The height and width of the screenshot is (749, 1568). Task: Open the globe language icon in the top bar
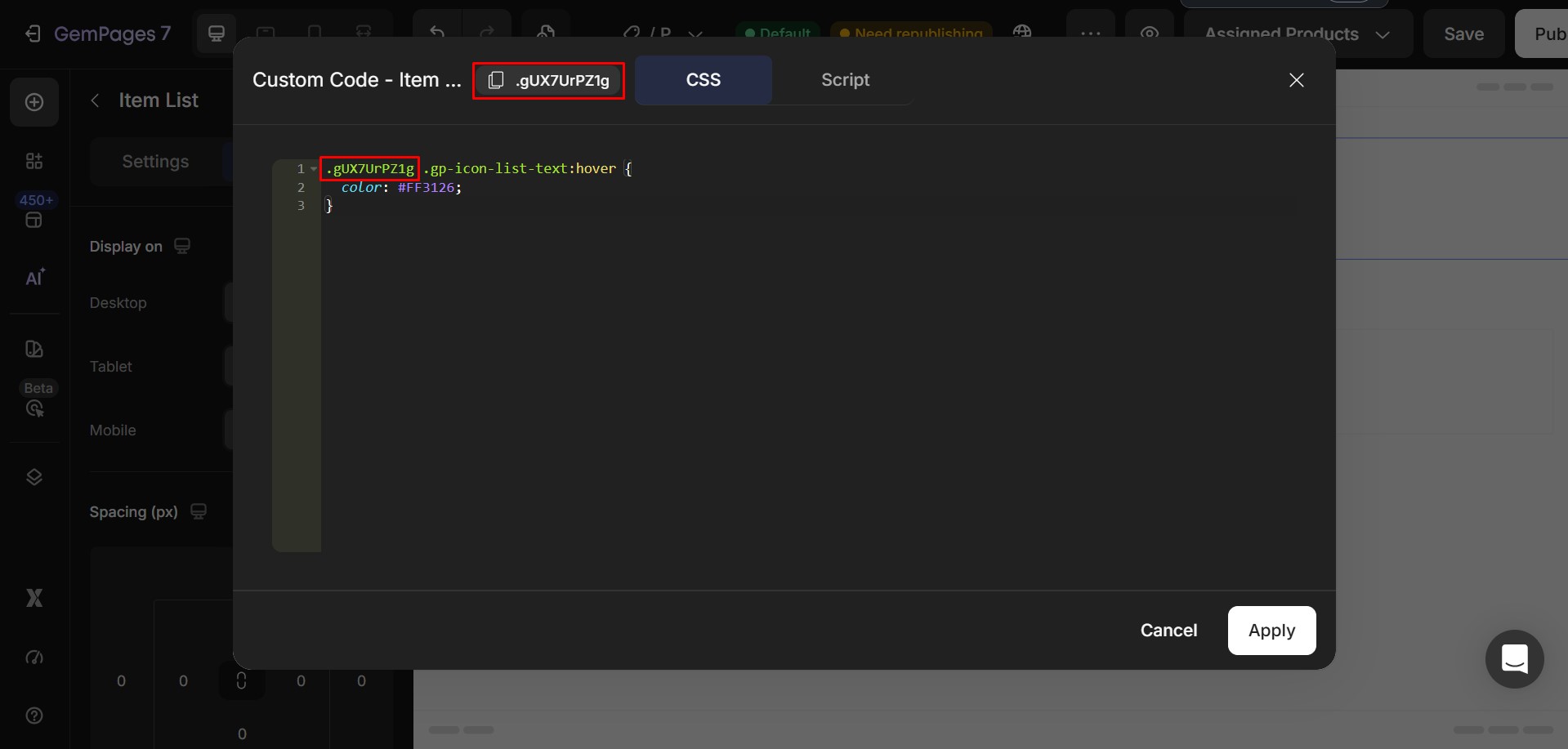point(1022,33)
